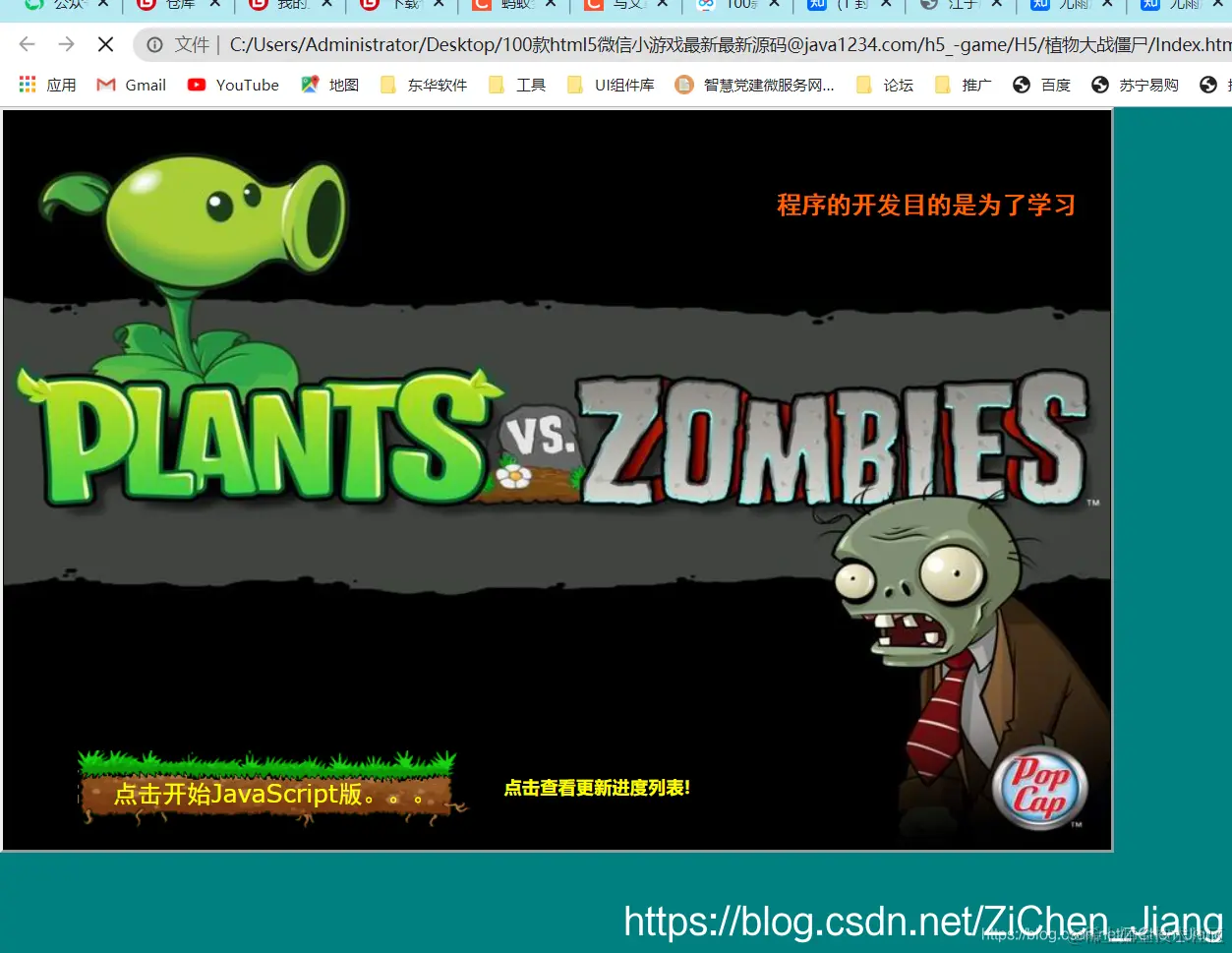Image resolution: width=1232 pixels, height=953 pixels.
Task: Close the 仓库 browser tab
Action: [215, 4]
